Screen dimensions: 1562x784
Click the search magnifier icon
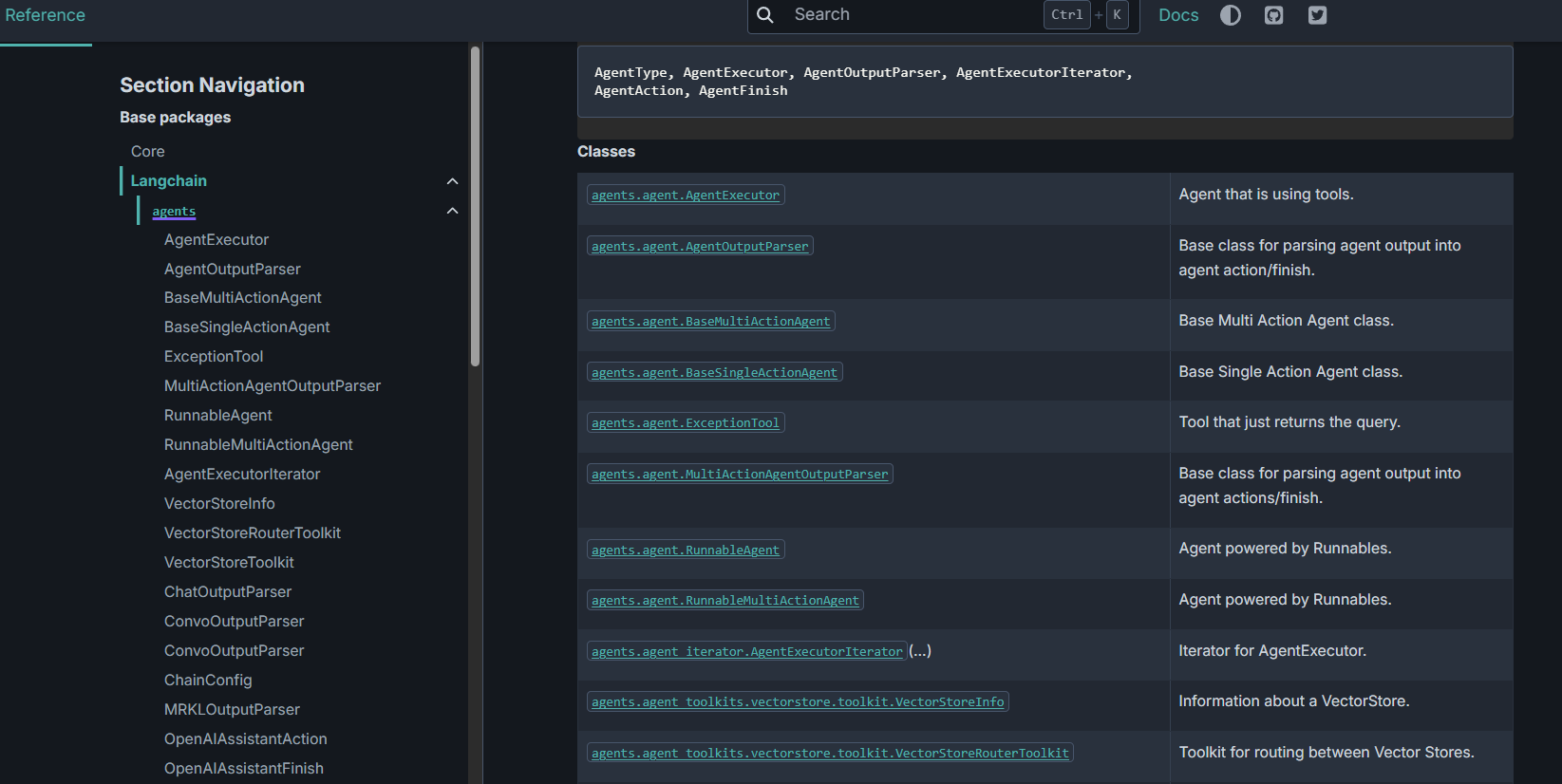765,15
